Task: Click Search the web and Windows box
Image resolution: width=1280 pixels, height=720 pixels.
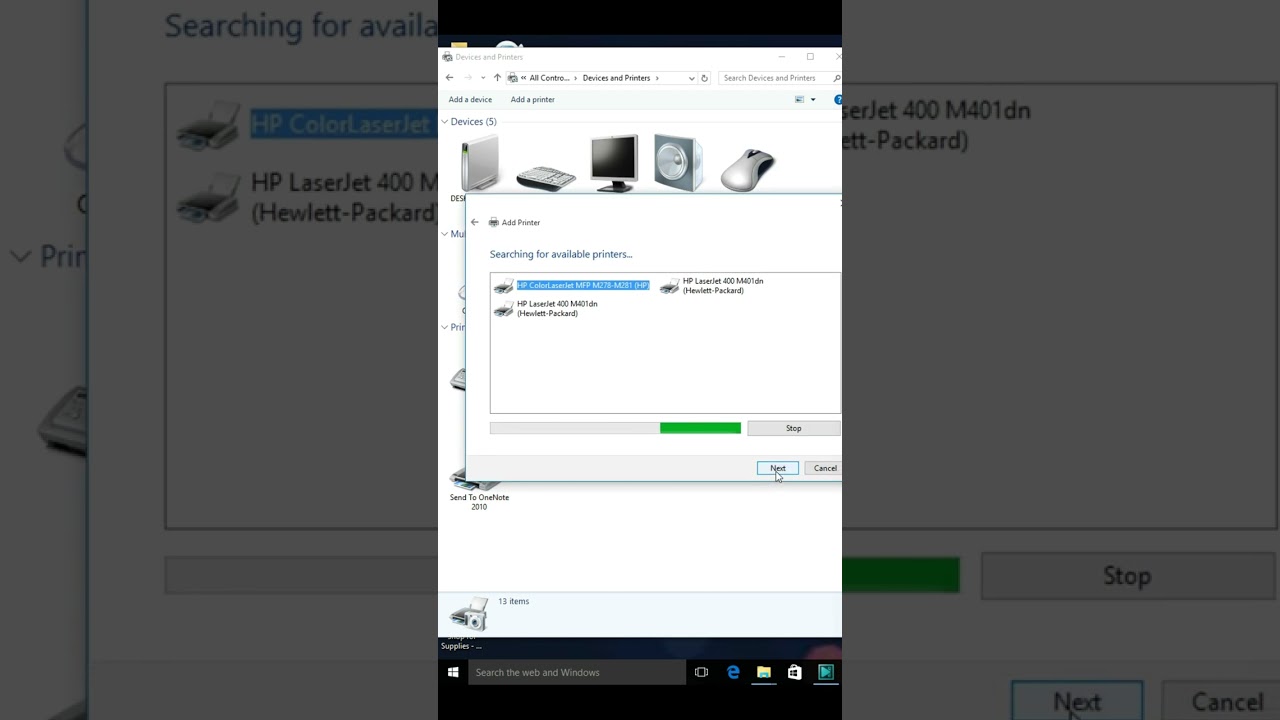Action: point(576,672)
